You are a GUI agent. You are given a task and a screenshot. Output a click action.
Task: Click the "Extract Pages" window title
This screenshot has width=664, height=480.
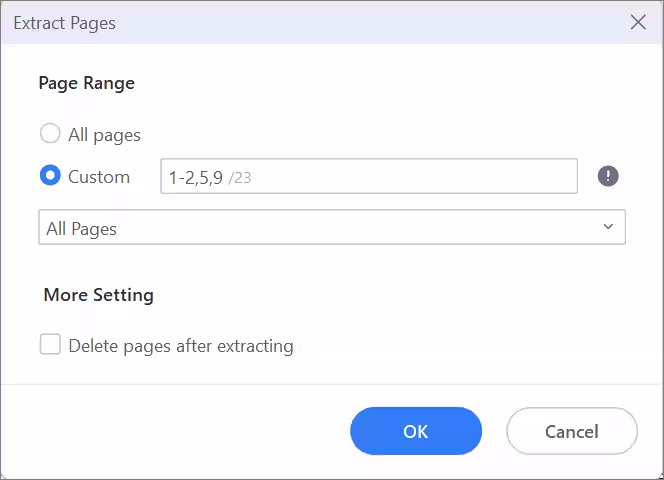click(x=65, y=22)
